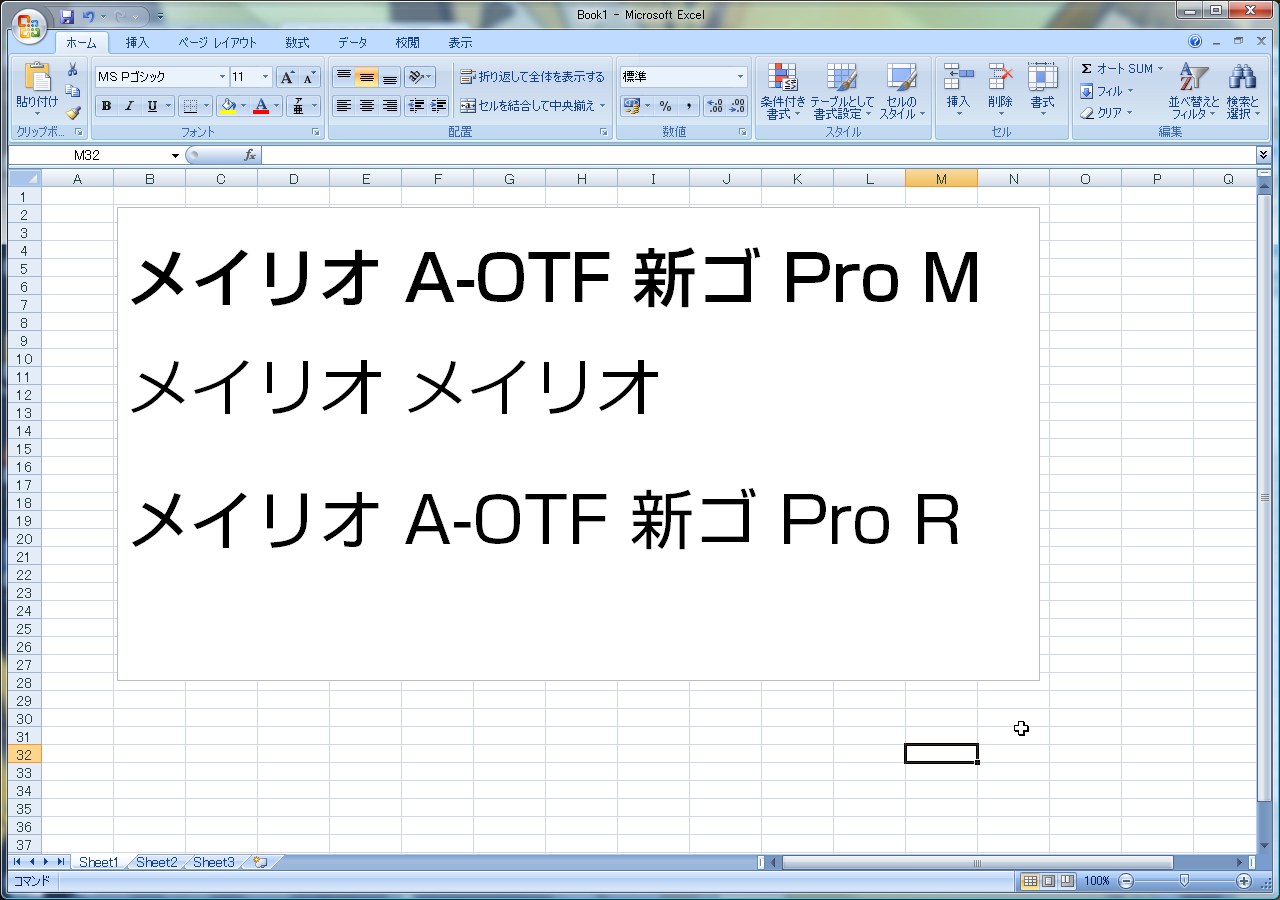Viewport: 1280px width, 900px height.
Task: Decrease font size with the small A
Action: pos(309,77)
